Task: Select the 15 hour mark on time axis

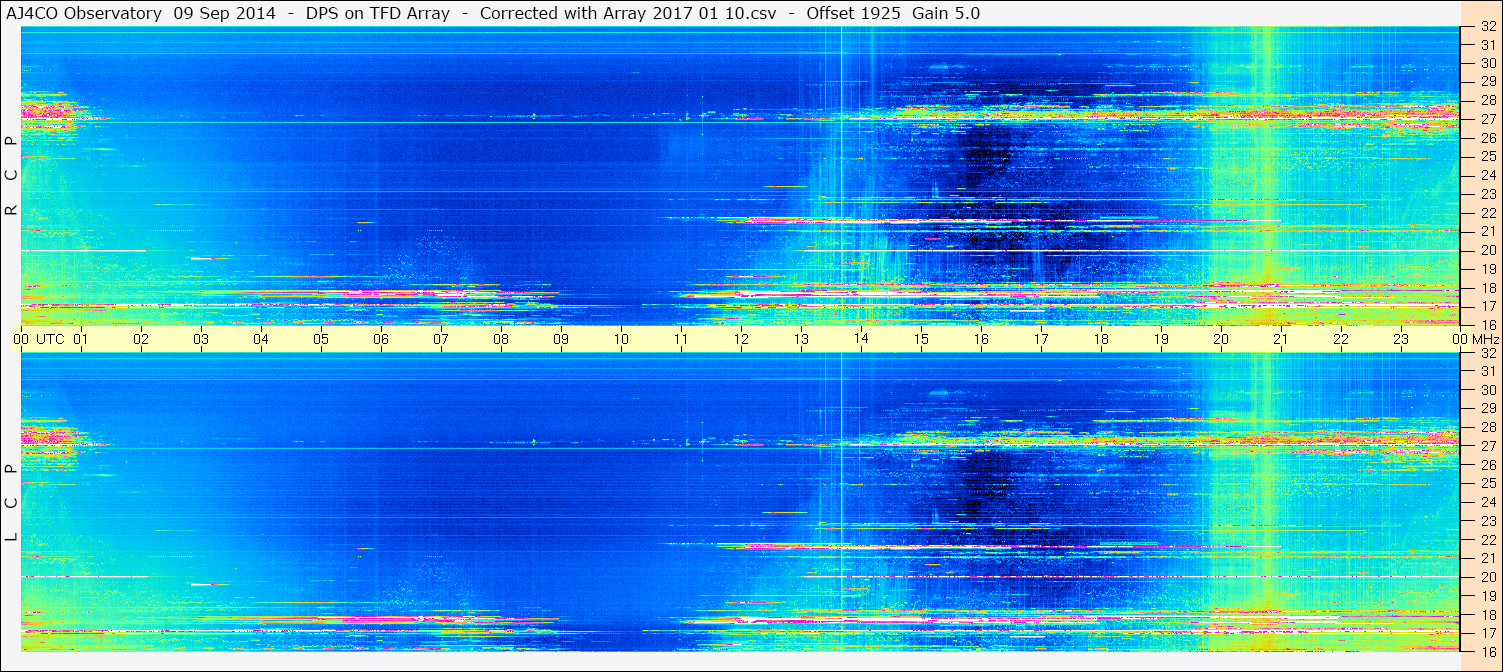Action: [x=921, y=339]
